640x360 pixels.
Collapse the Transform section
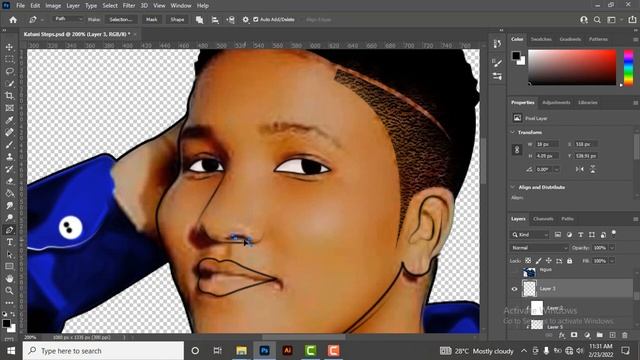click(x=513, y=132)
